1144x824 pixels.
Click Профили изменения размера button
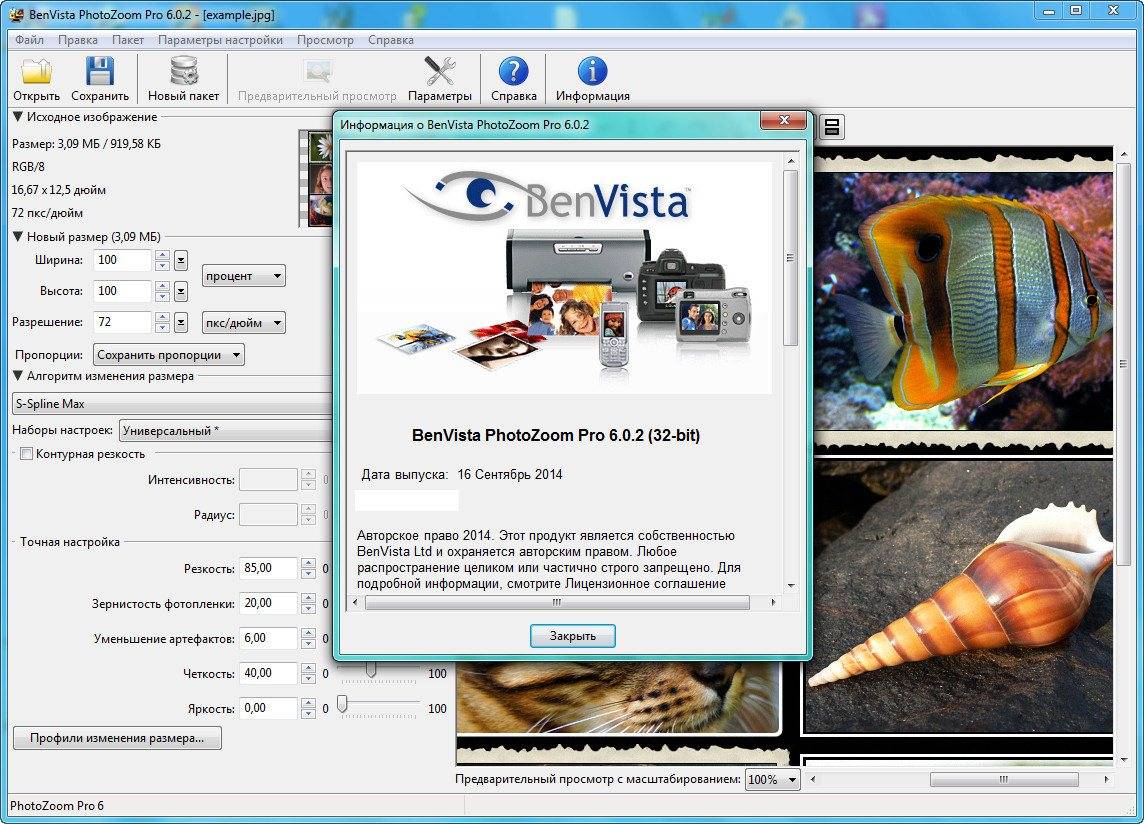(117, 738)
